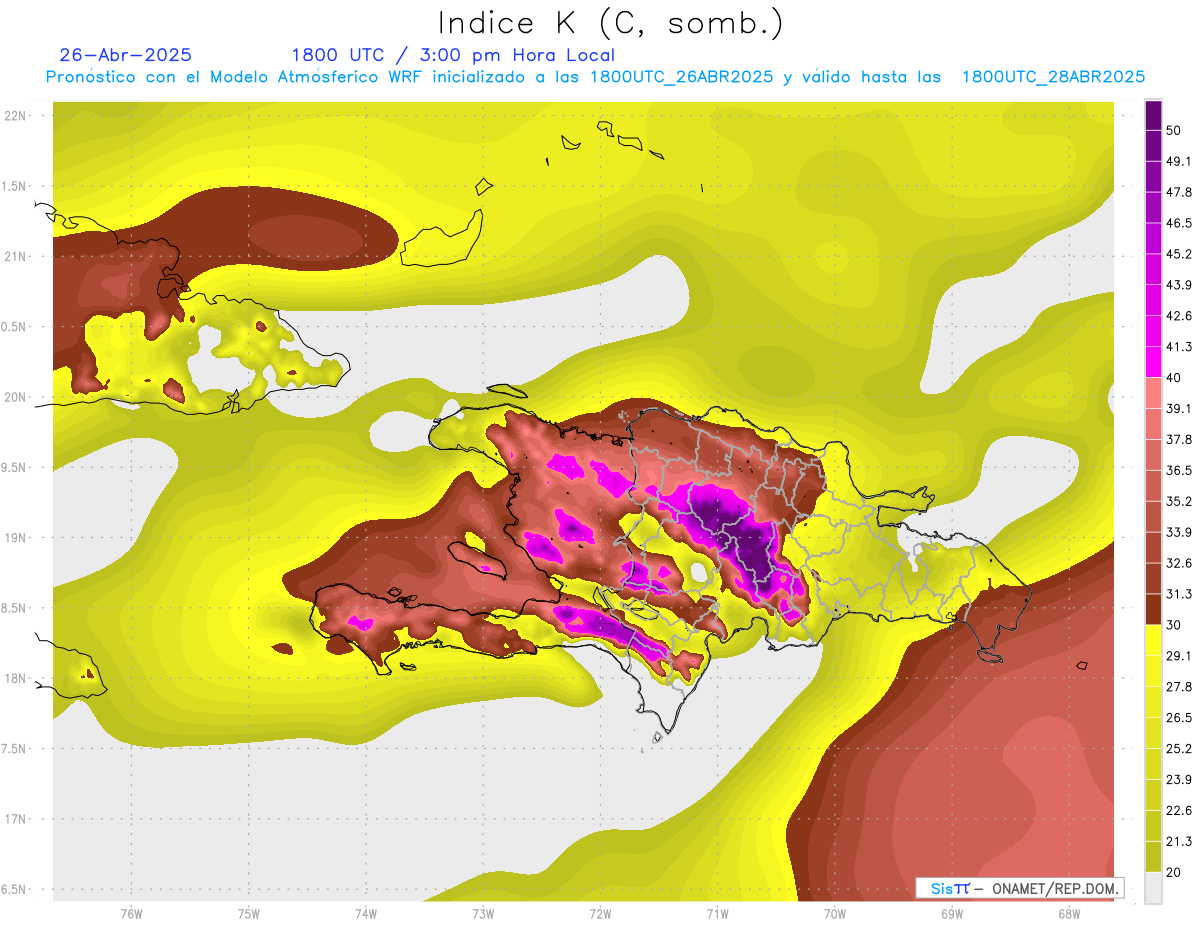
Task: Click the "23.9" color bar label
Action: point(1179,780)
